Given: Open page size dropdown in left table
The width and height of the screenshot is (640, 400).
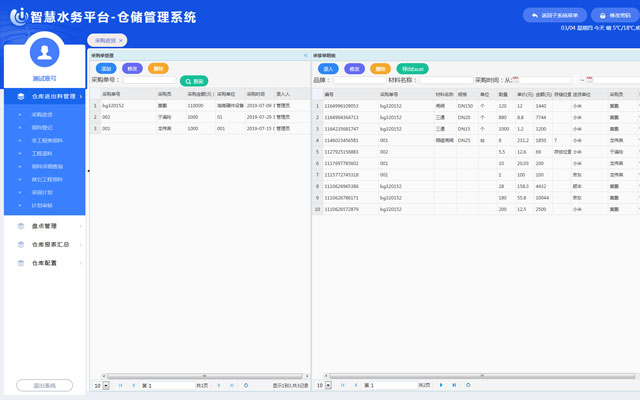Looking at the screenshot, I should pyautogui.click(x=101, y=385).
